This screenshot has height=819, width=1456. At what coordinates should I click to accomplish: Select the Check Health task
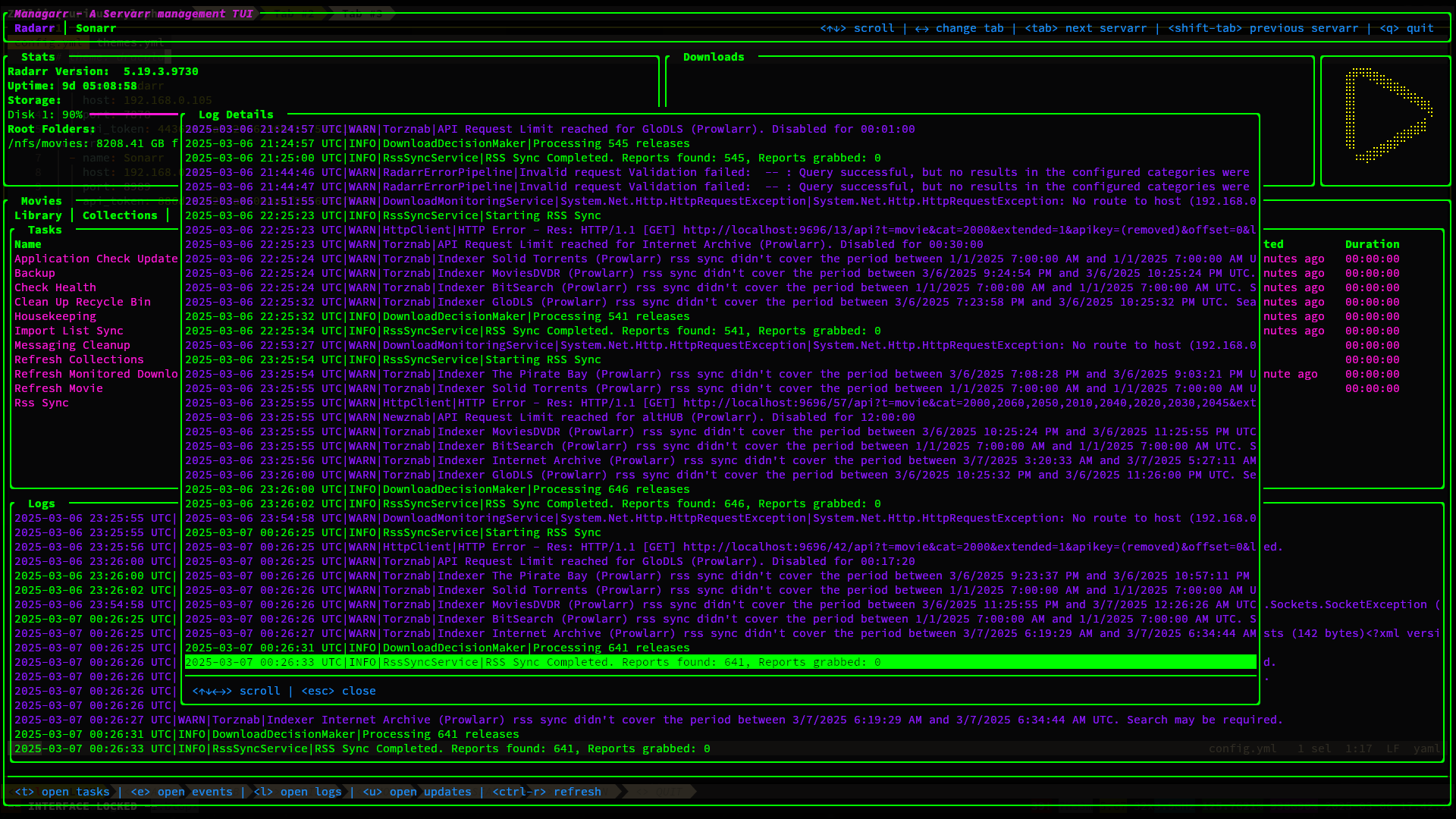[x=55, y=287]
